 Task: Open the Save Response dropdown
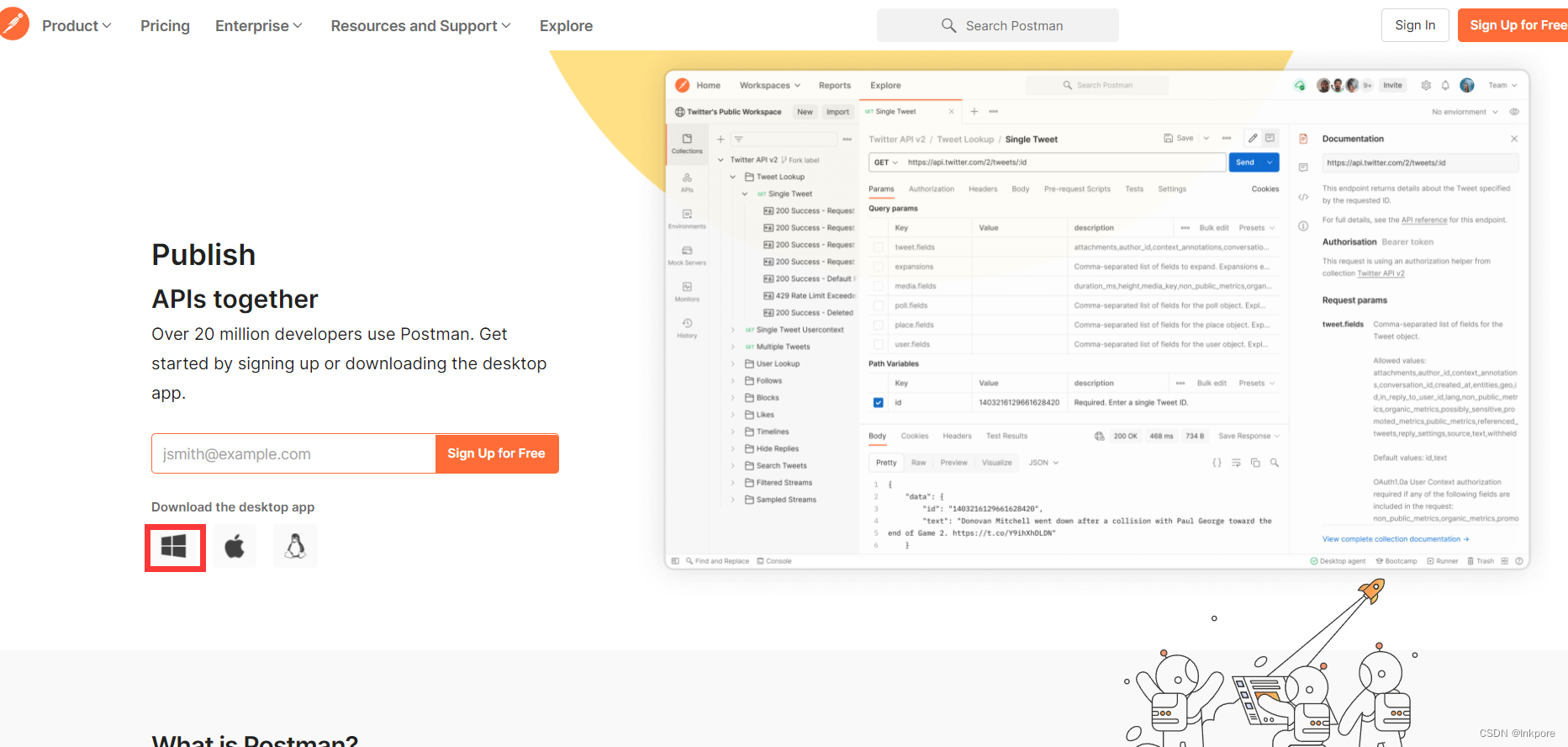1249,436
